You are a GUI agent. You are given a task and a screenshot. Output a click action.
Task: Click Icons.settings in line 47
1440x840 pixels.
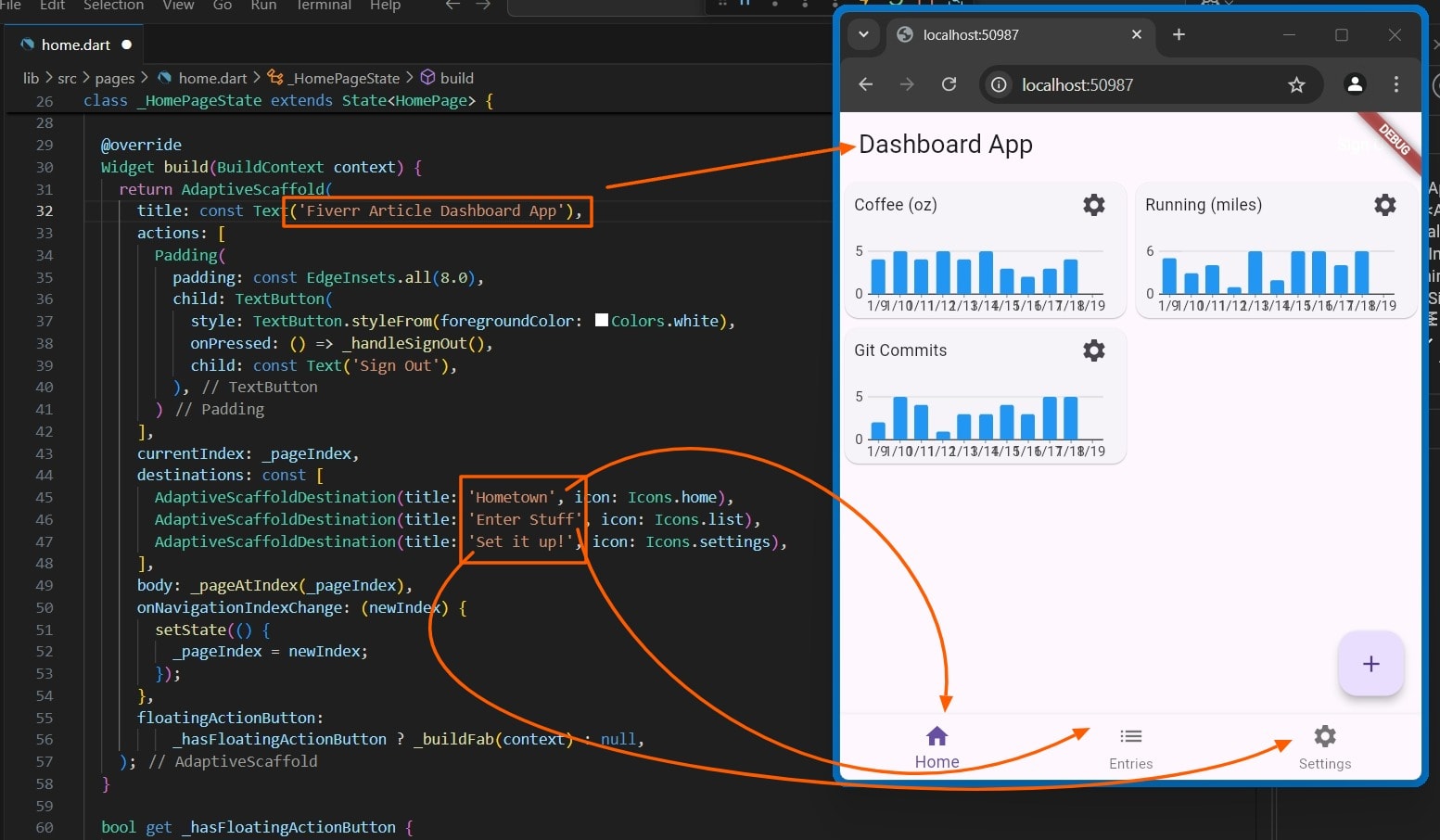(707, 541)
